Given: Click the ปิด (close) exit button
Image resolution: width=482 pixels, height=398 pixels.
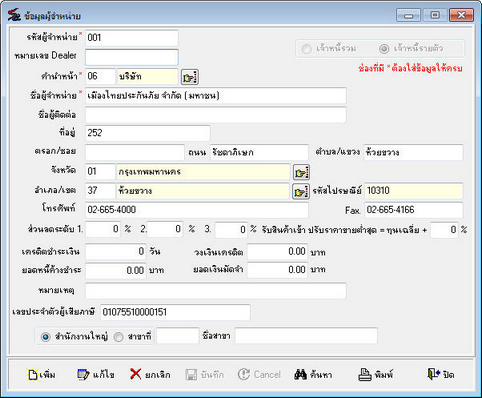Looking at the screenshot, I should [x=441, y=375].
